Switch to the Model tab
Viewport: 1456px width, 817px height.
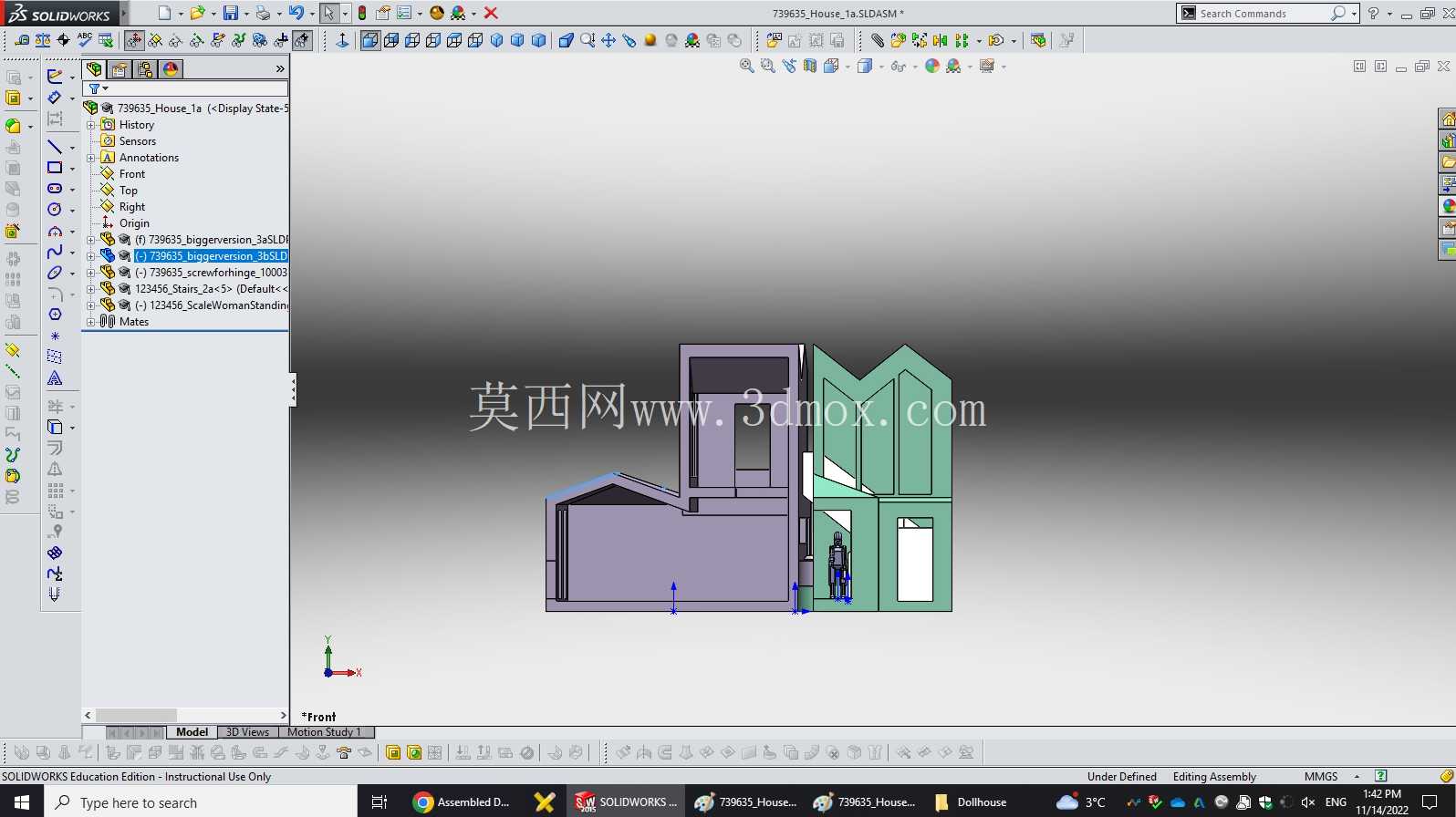(x=192, y=731)
